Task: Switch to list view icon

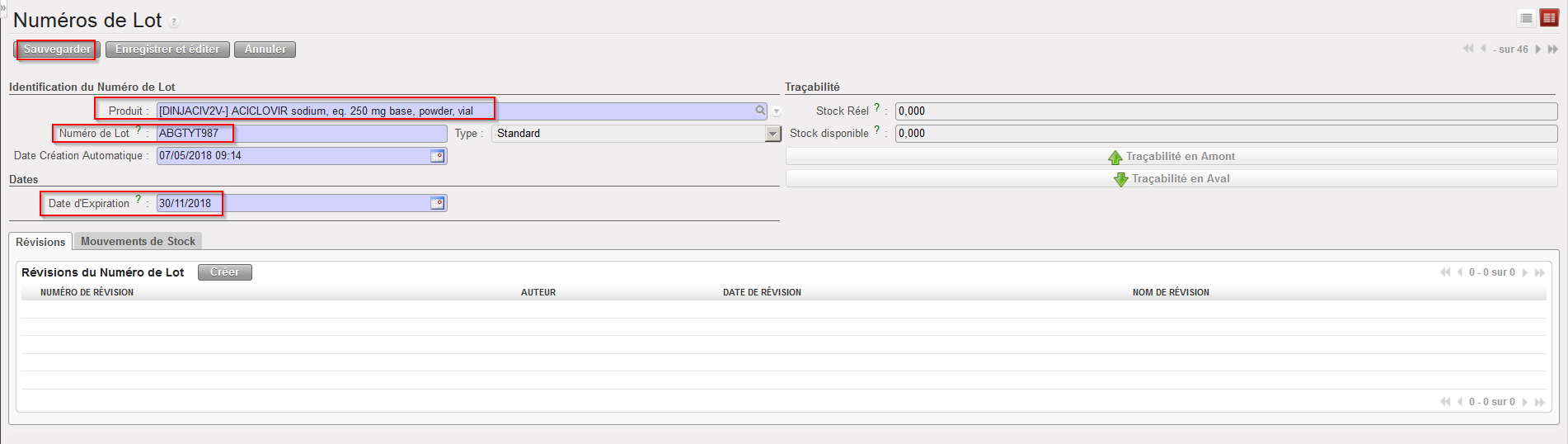Action: 1526,18
